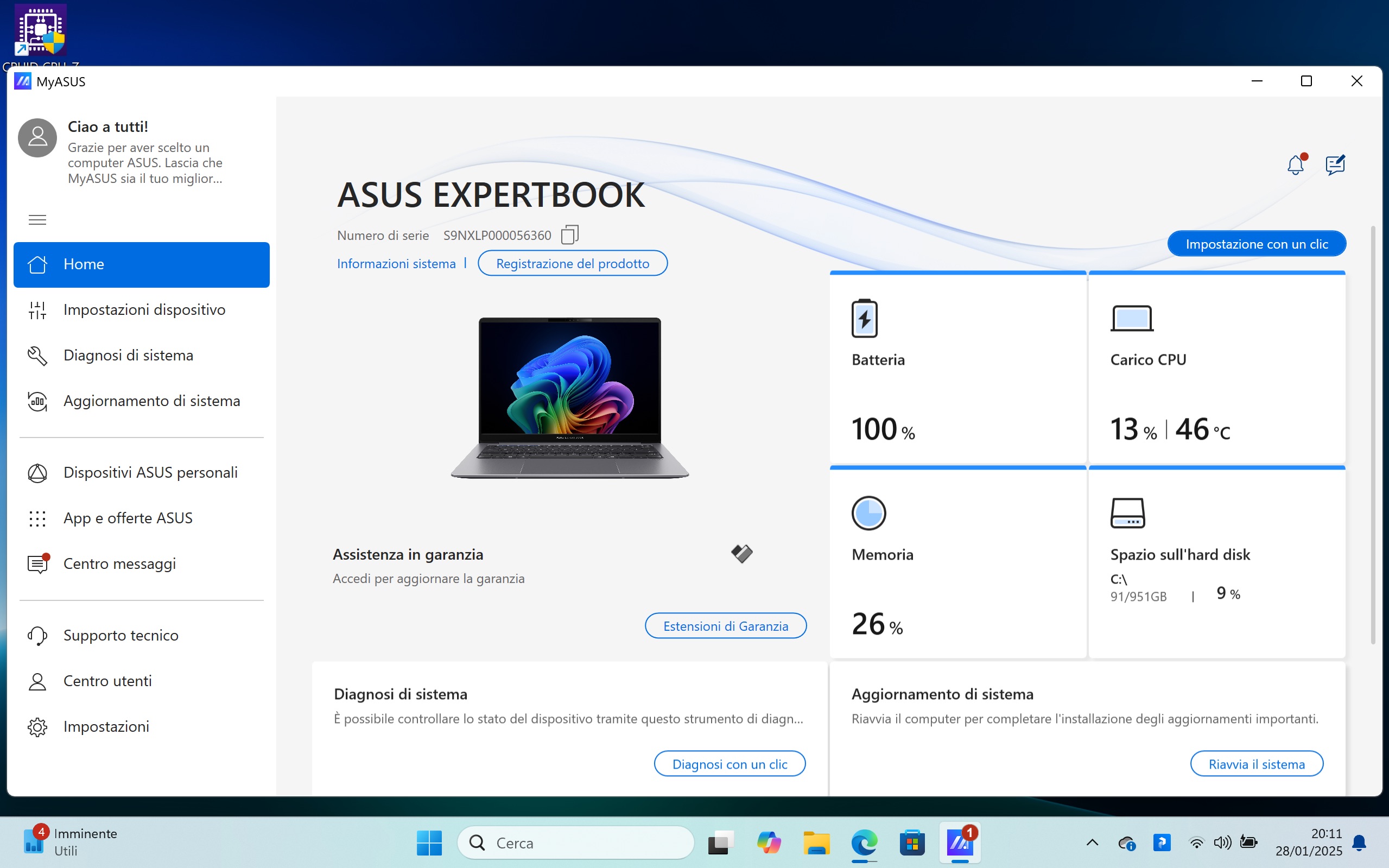The width and height of the screenshot is (1389, 868).
Task: Open the Carico CPU card
Action: click(1216, 369)
